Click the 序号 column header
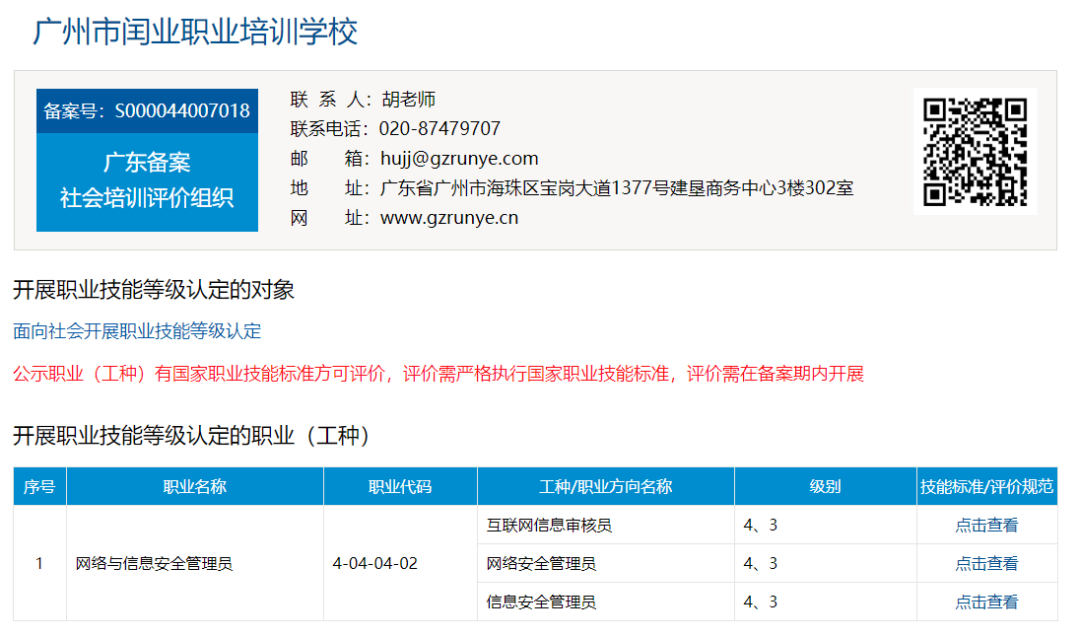The image size is (1080, 637). click(39, 487)
